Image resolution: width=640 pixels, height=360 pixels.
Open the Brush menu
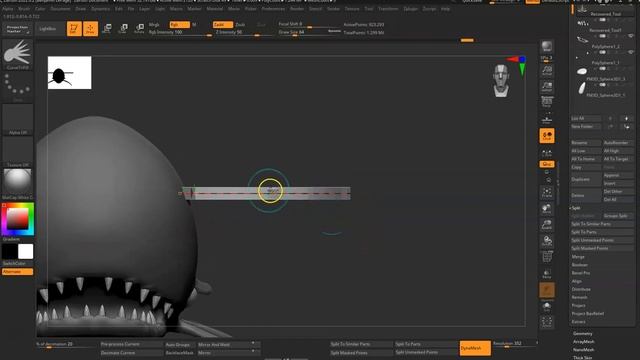pyautogui.click(x=24, y=9)
